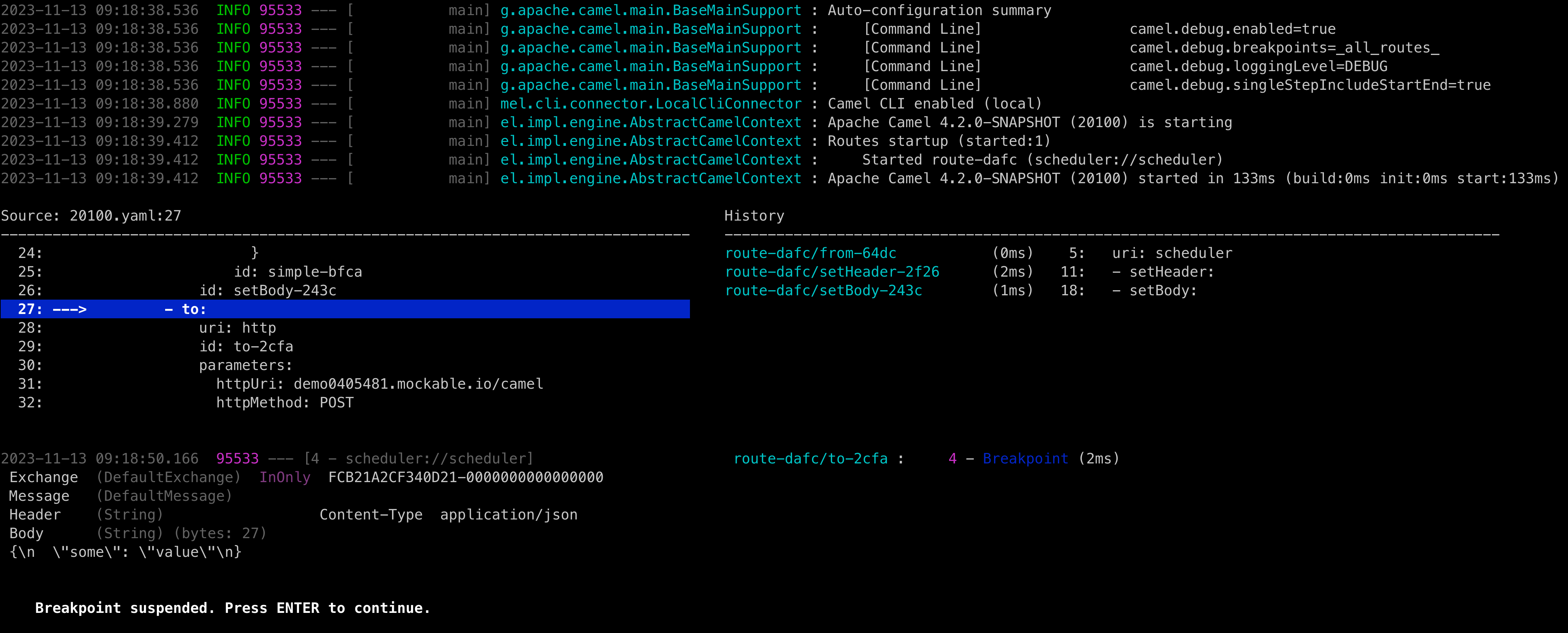Click the History panel title
The image size is (1568, 633).
pyautogui.click(x=754, y=215)
